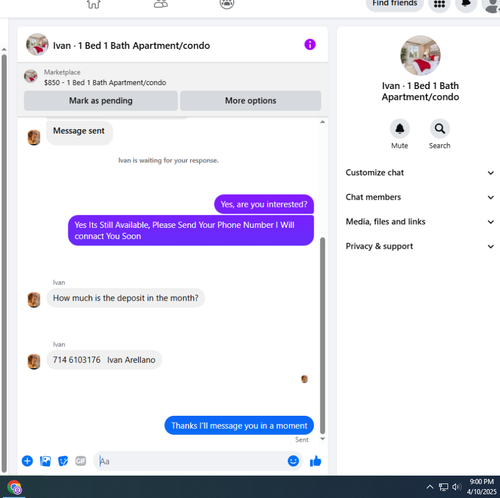Open the $850 Marketplace listing link
The image size is (500, 498).
105,82
